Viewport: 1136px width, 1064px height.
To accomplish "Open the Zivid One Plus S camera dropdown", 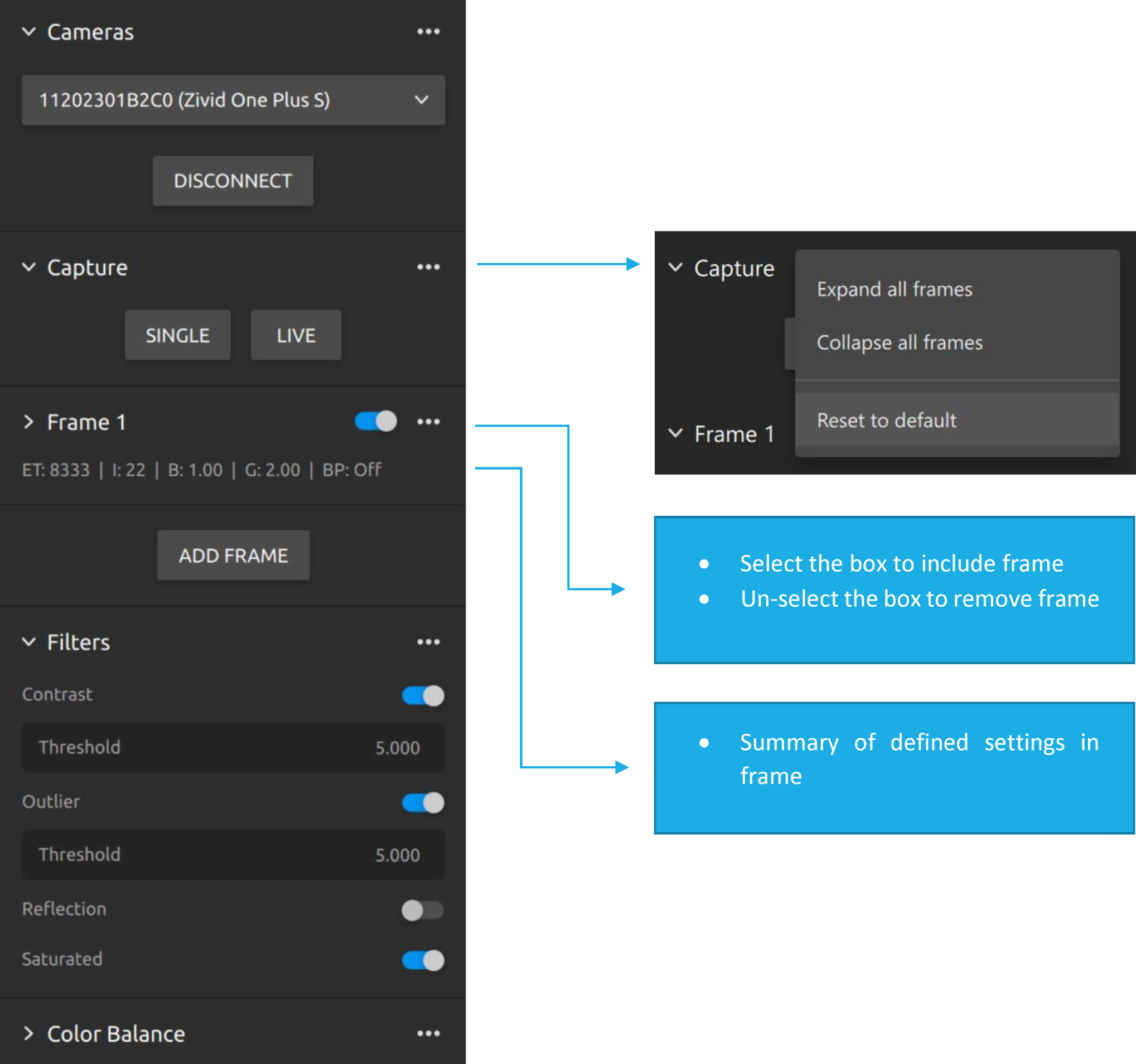I will pyautogui.click(x=233, y=100).
